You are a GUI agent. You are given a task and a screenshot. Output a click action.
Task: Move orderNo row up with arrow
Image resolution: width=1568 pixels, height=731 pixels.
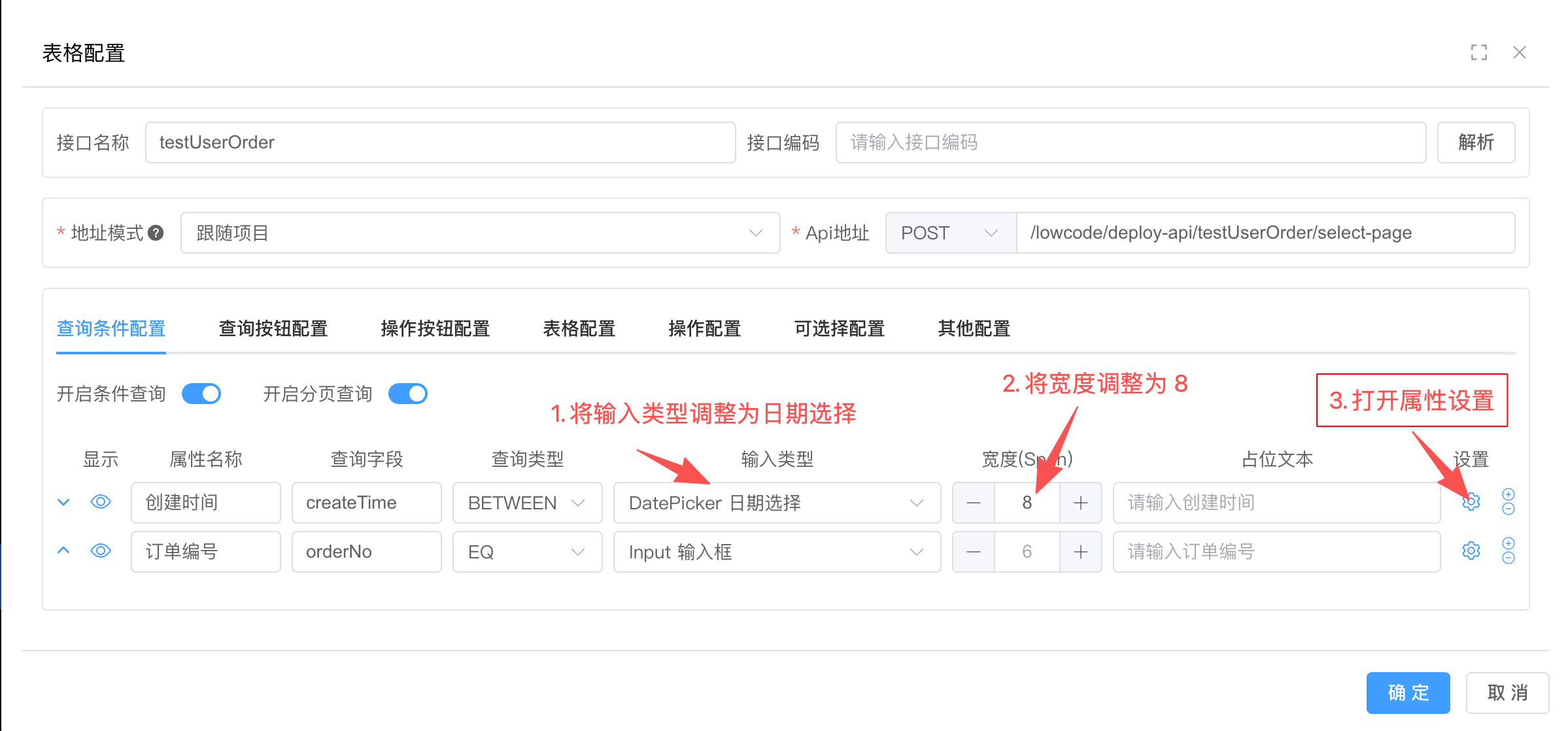click(63, 551)
